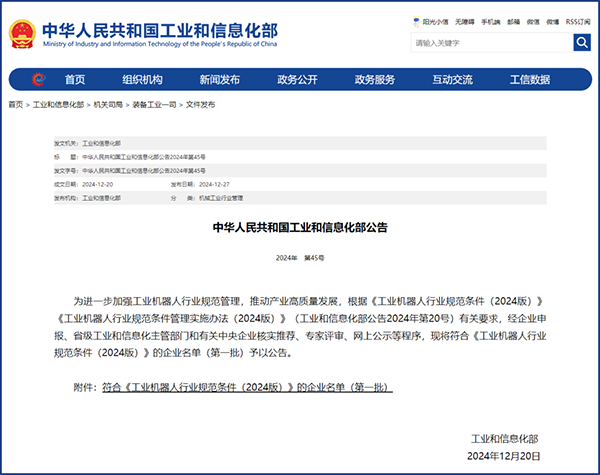Open the 微博 Weibo link

[553, 20]
